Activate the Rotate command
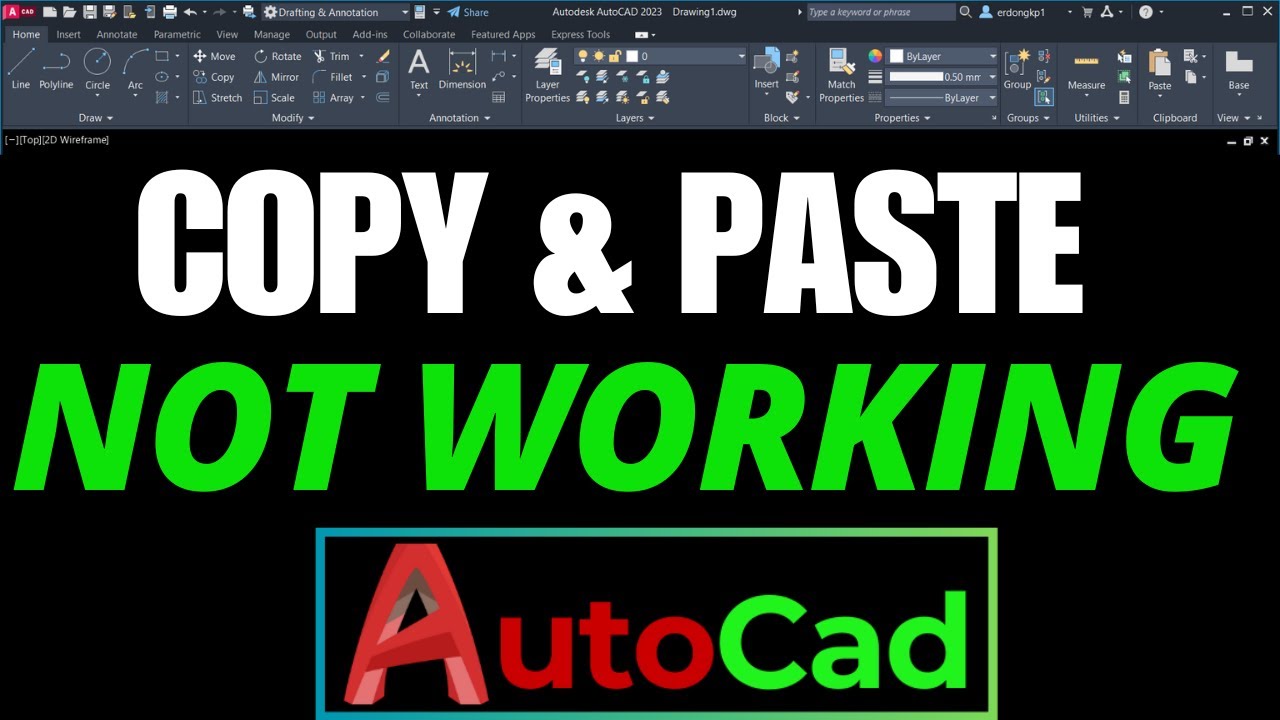Viewport: 1280px width, 720px height. tap(277, 56)
